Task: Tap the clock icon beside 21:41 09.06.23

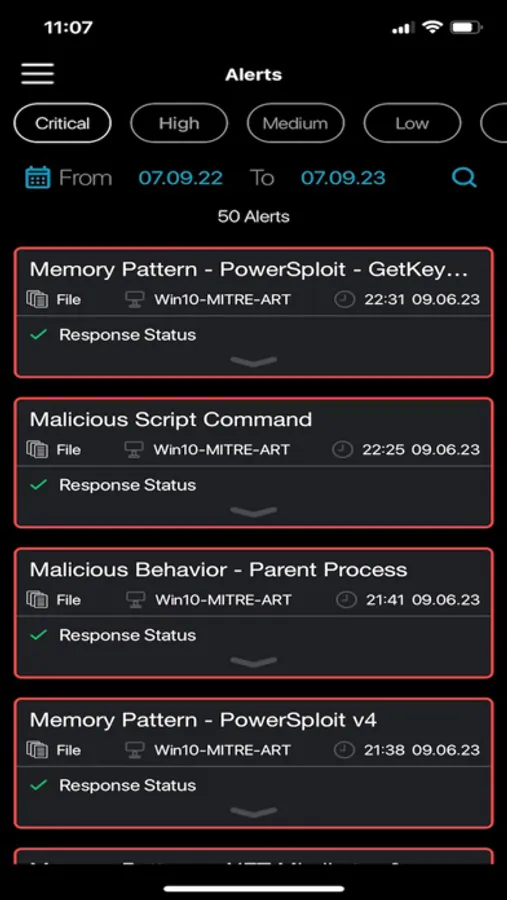Action: coord(345,600)
